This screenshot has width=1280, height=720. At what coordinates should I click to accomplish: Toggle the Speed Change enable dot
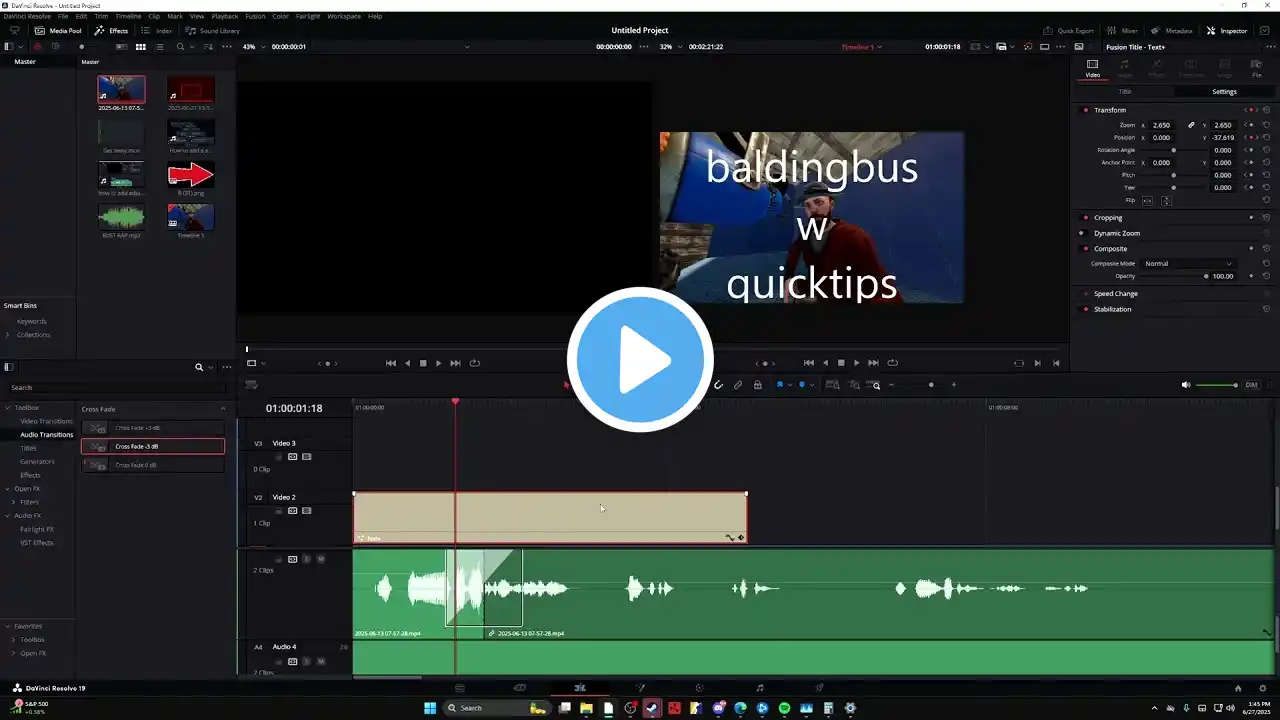pos(1085,294)
